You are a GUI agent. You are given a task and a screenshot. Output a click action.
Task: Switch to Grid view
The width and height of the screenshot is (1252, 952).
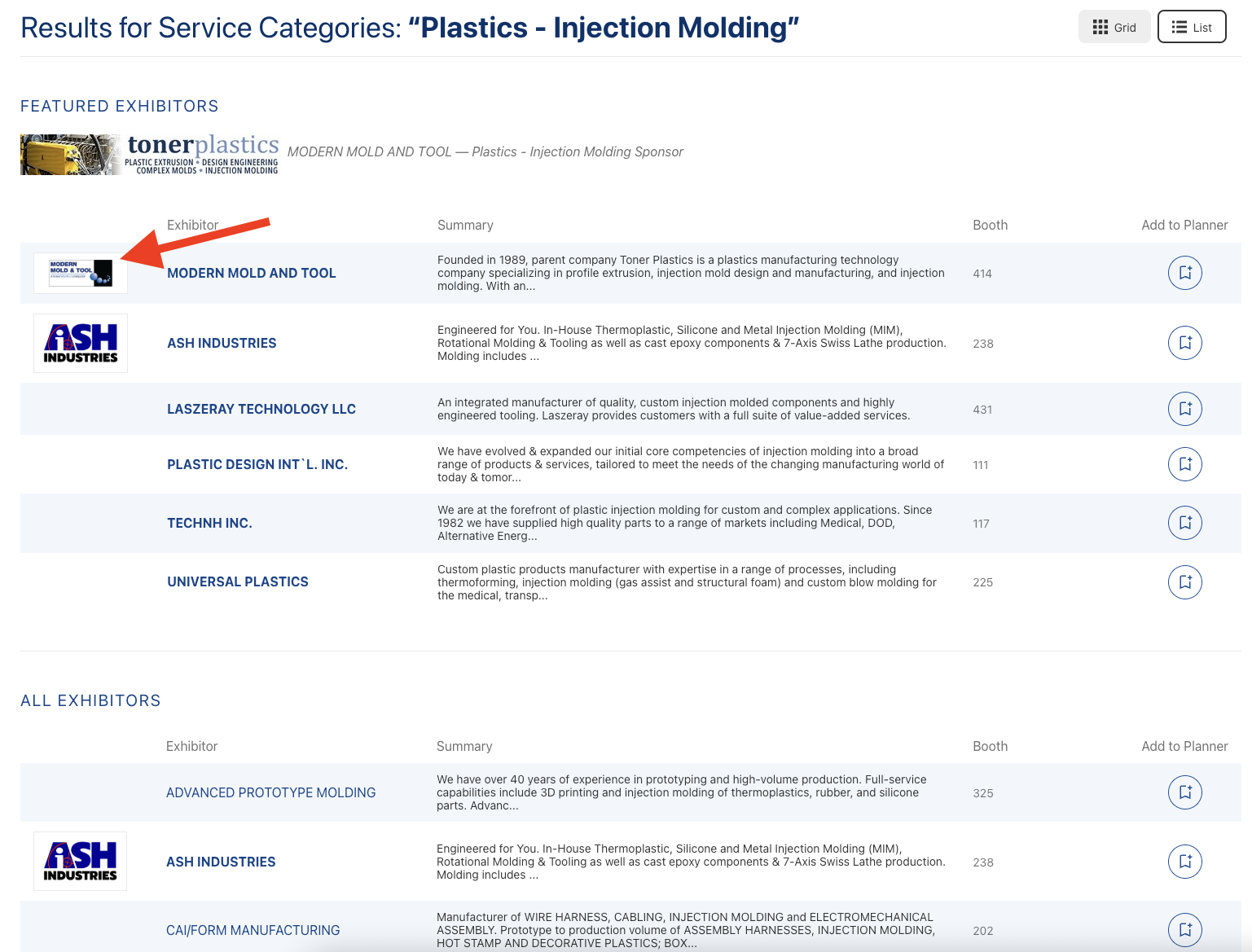(x=1114, y=27)
